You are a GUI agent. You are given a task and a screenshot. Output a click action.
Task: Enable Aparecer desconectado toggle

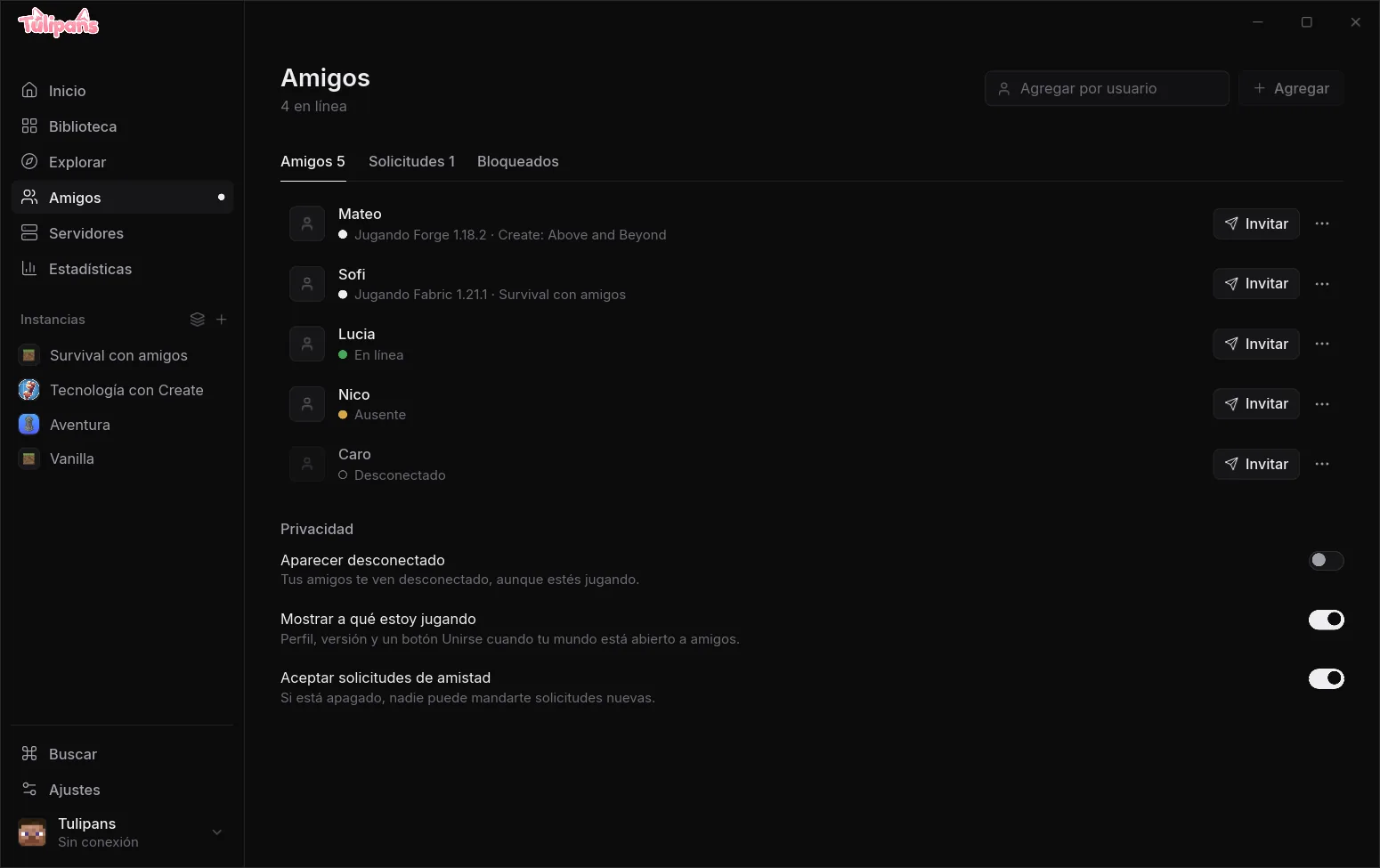pos(1326,560)
